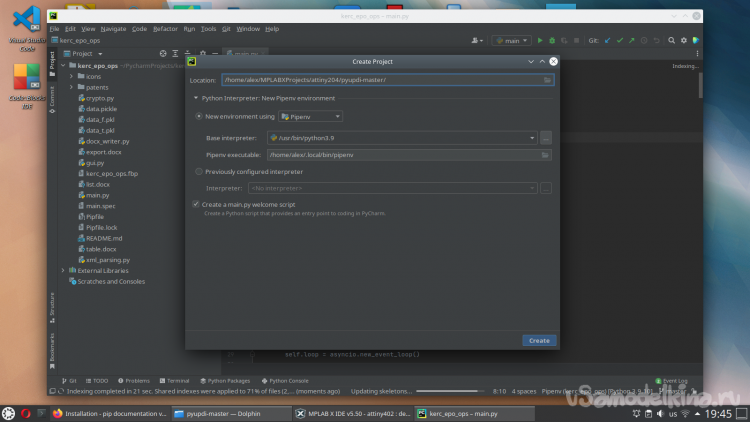
Task: Open main run configuration selector
Action: [511, 41]
